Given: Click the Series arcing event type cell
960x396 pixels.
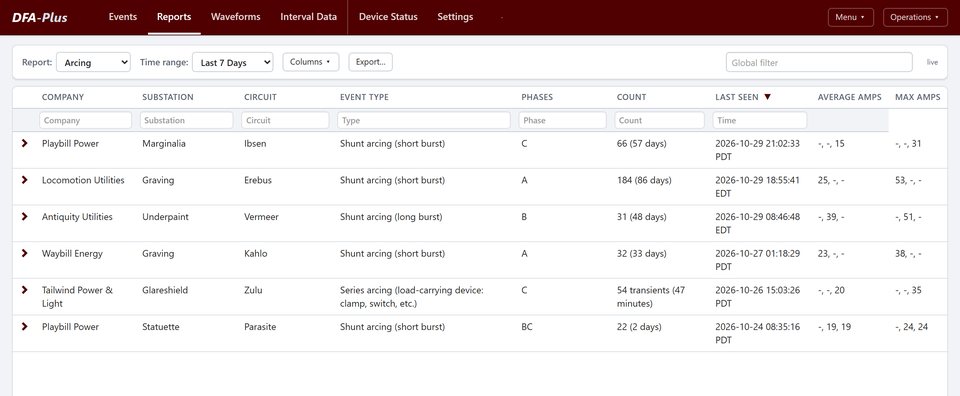Looking at the screenshot, I should pos(412,297).
